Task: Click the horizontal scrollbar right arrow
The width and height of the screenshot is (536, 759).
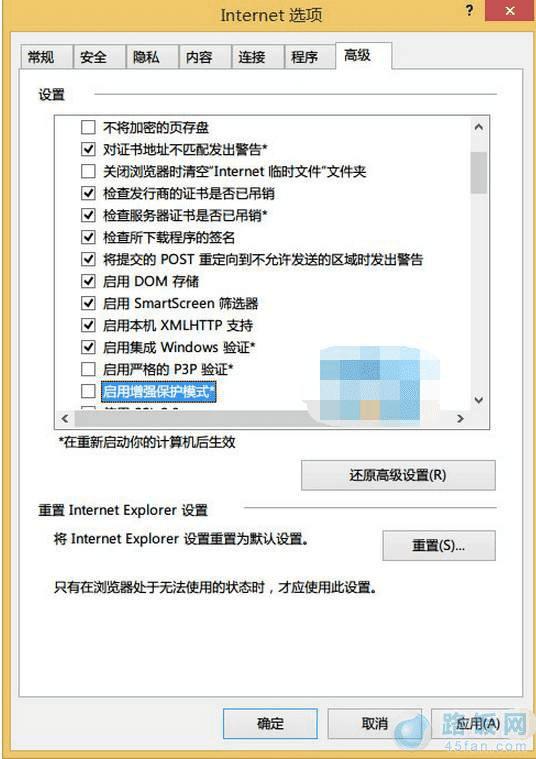Action: [x=460, y=418]
